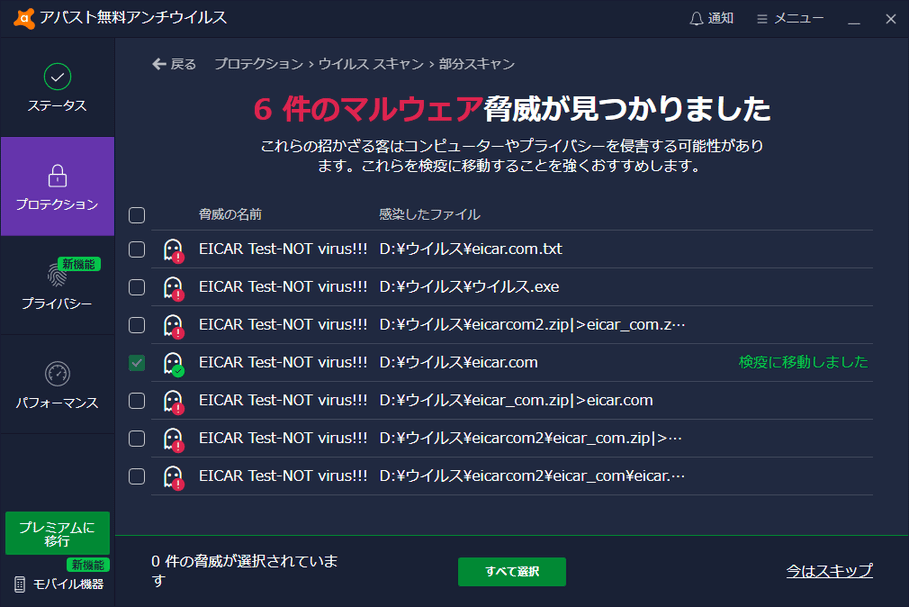Viewport: 909px width, 607px height.
Task: Select the プロテクション lock icon
Action: (57, 176)
